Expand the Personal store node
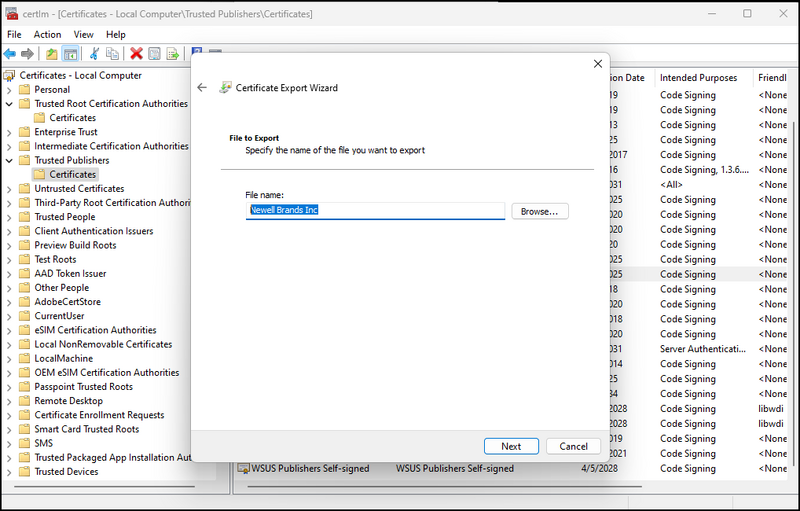 point(10,90)
